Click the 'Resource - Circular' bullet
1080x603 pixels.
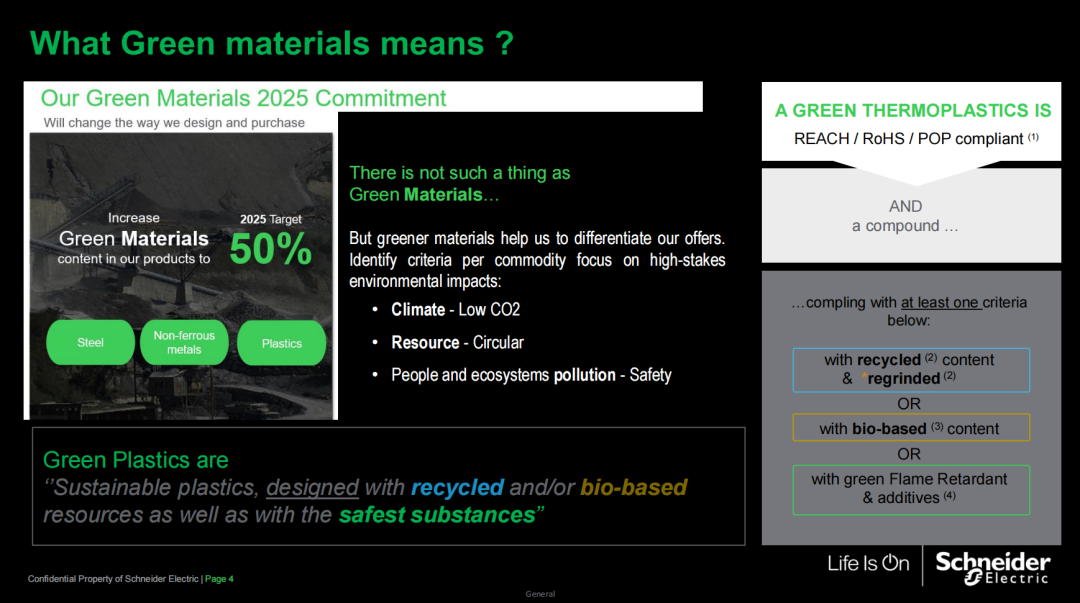point(457,342)
